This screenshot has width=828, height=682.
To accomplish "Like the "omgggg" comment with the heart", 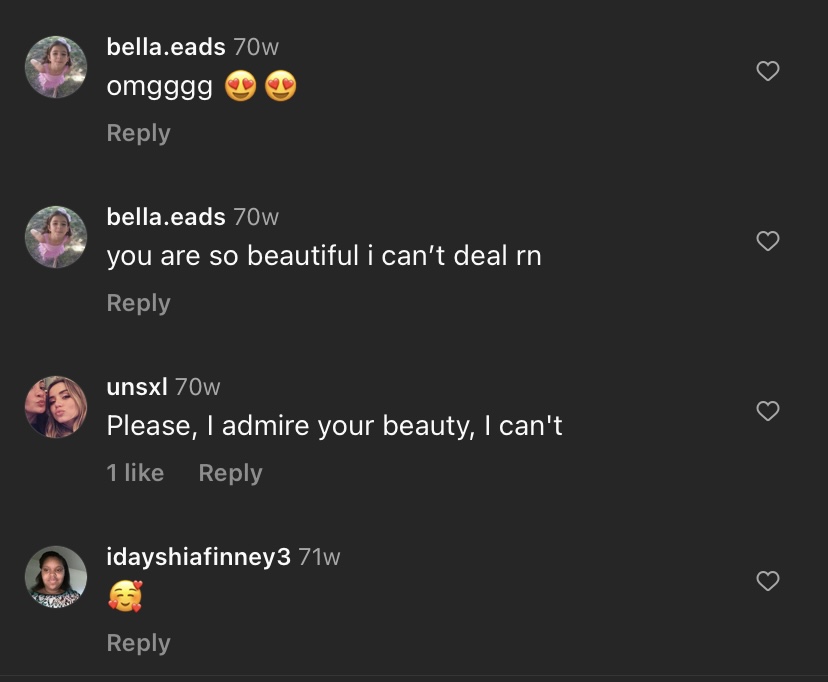I will (x=767, y=71).
